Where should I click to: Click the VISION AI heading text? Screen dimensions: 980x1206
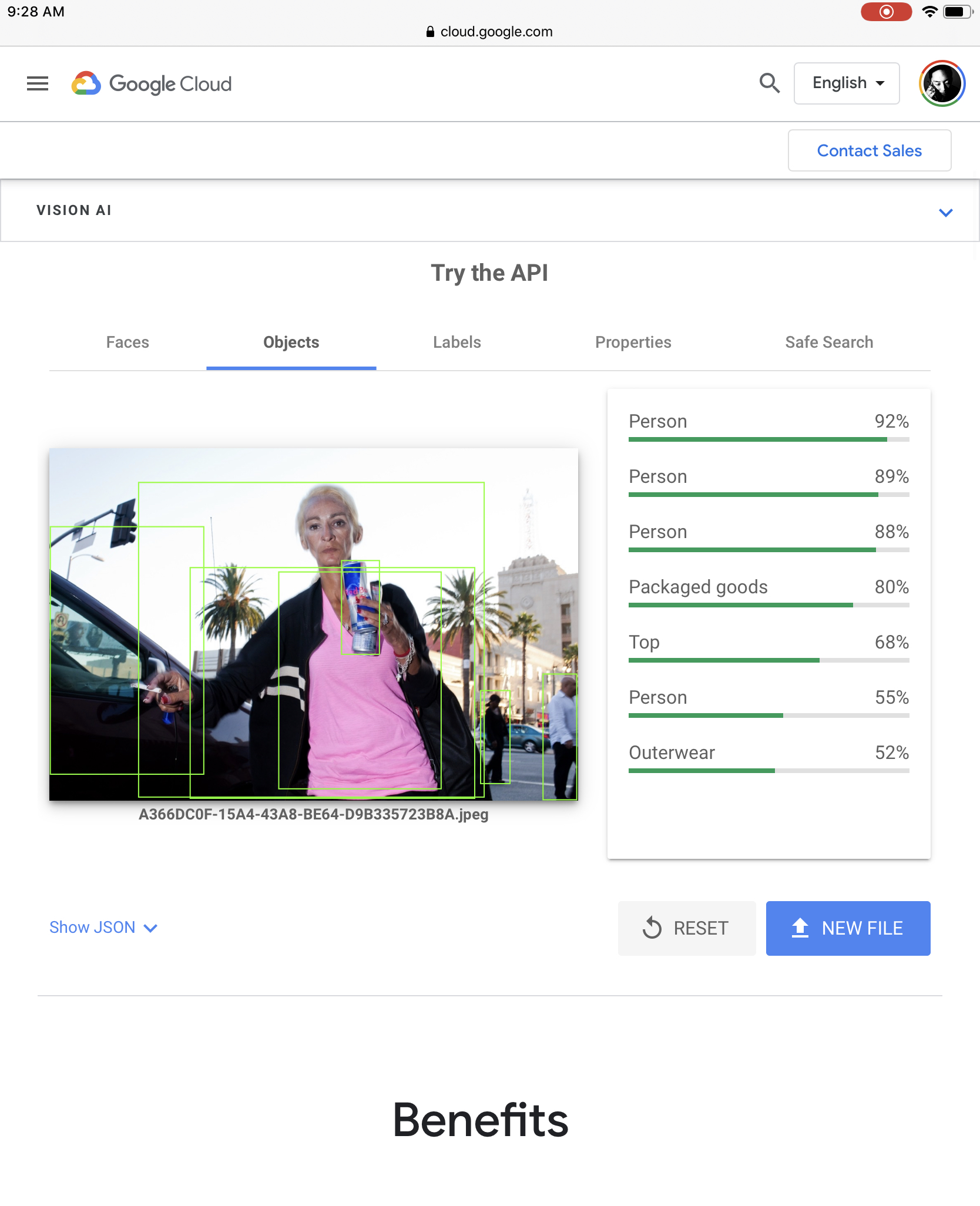click(74, 210)
